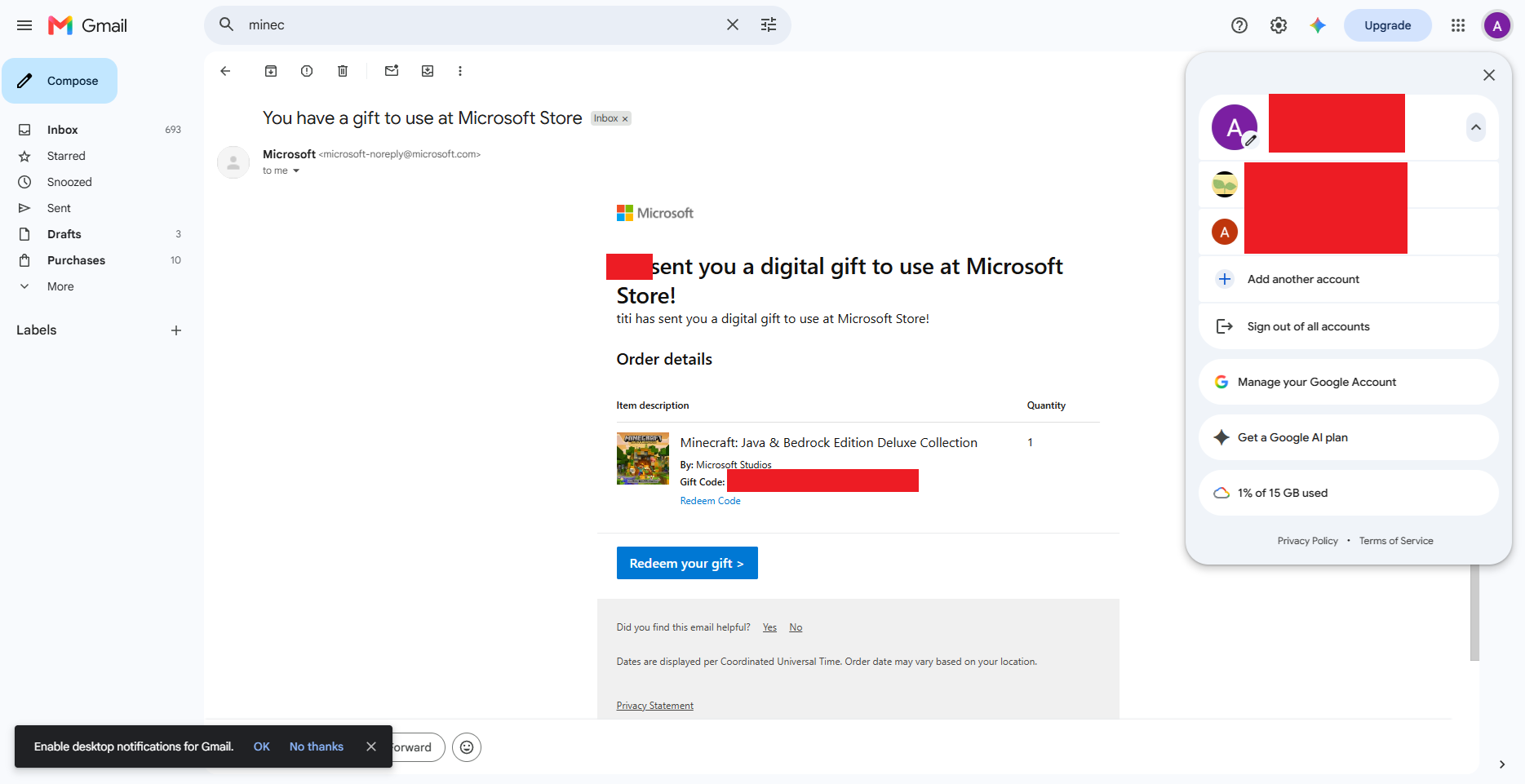Click the Gmail logo
This screenshot has width=1525, height=784.
click(x=87, y=25)
